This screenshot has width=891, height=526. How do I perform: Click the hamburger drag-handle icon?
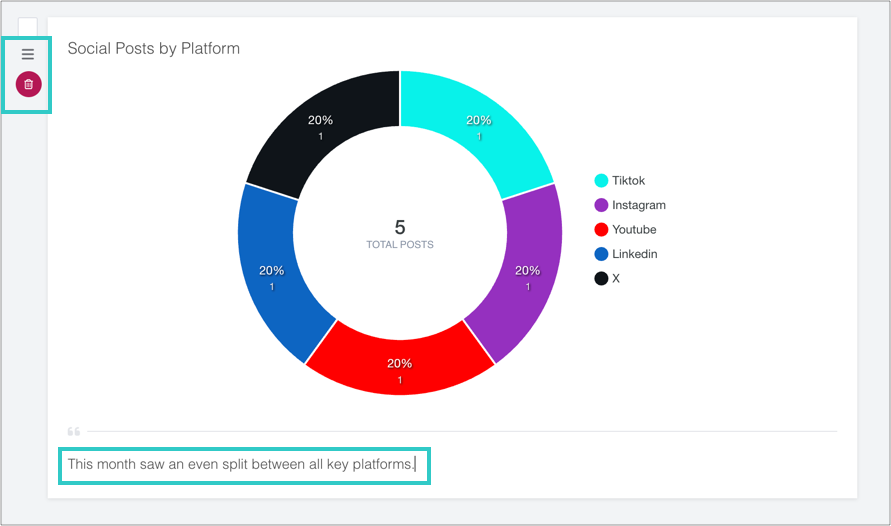[28, 54]
